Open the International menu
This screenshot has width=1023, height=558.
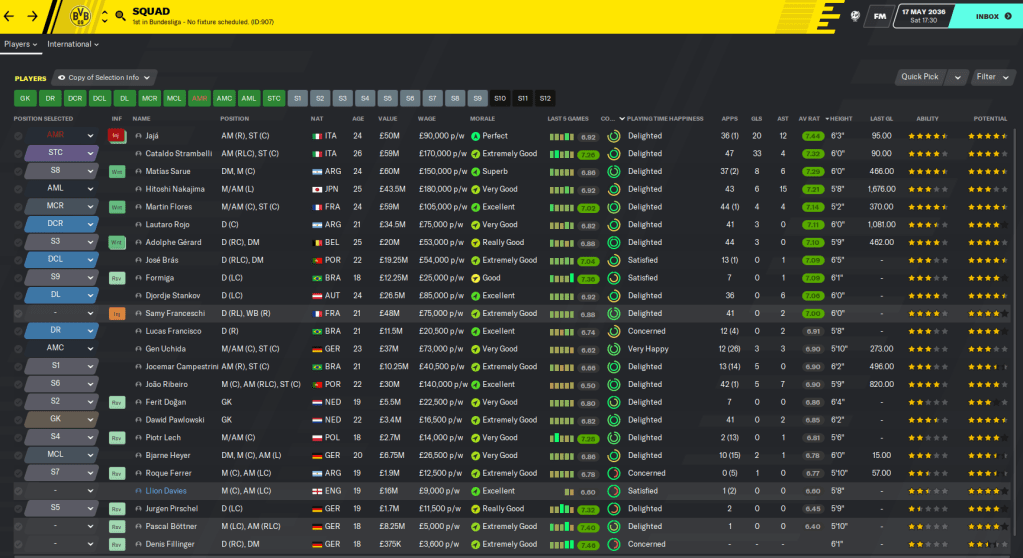pyautogui.click(x=72, y=44)
